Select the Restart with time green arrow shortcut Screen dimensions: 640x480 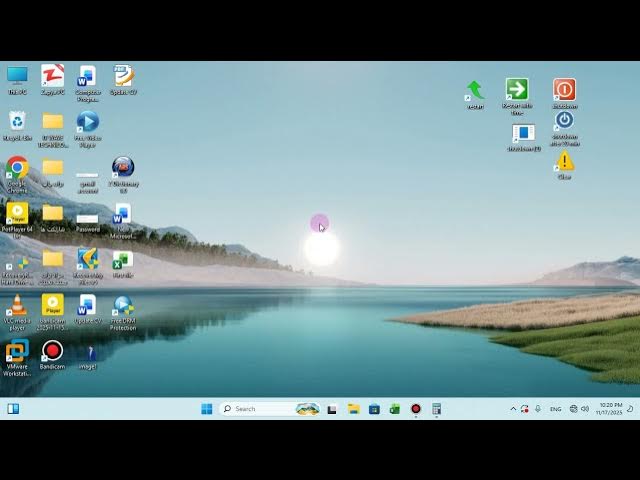pyautogui.click(x=517, y=96)
